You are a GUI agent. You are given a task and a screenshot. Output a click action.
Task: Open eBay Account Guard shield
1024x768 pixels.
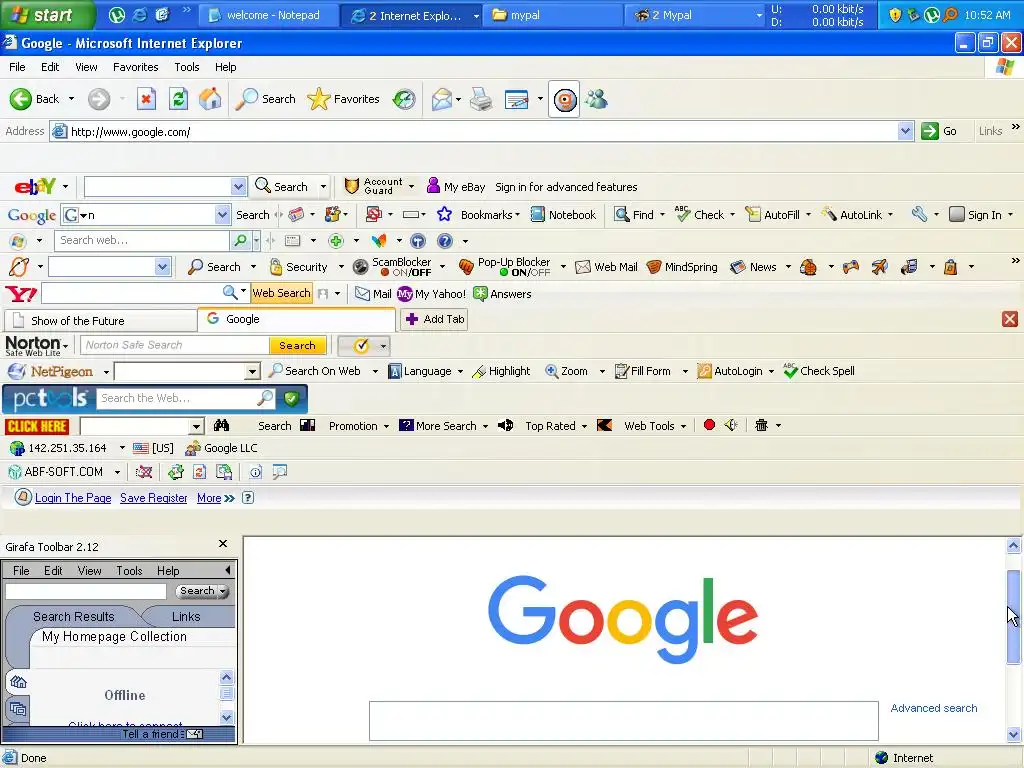click(x=352, y=187)
